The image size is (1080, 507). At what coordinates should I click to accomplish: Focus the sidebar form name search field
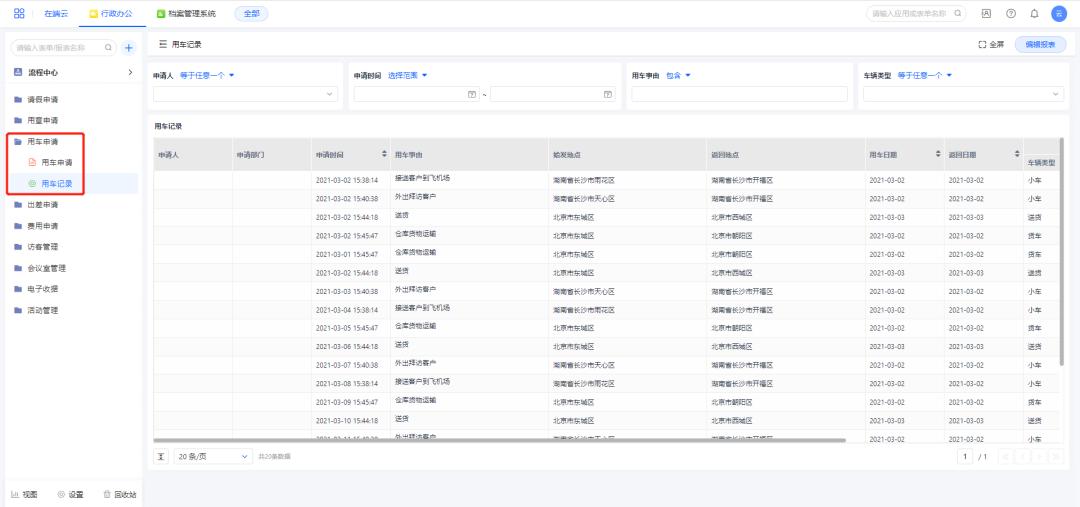point(61,48)
